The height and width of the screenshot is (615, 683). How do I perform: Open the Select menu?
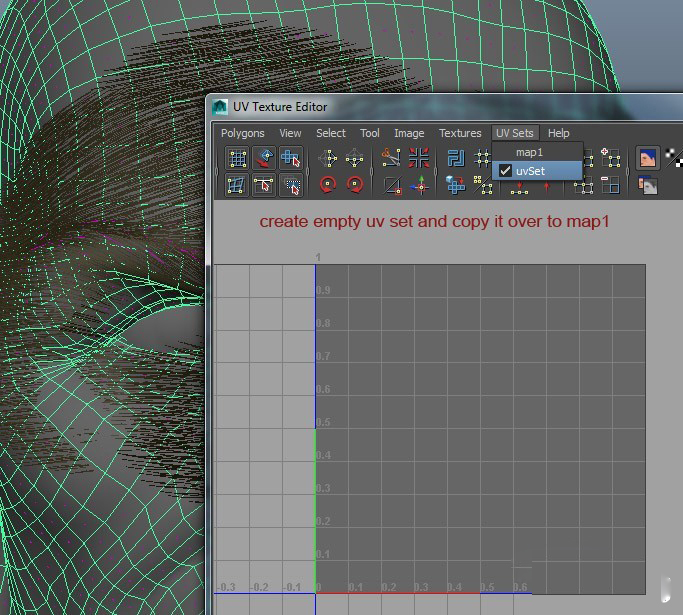coord(331,133)
